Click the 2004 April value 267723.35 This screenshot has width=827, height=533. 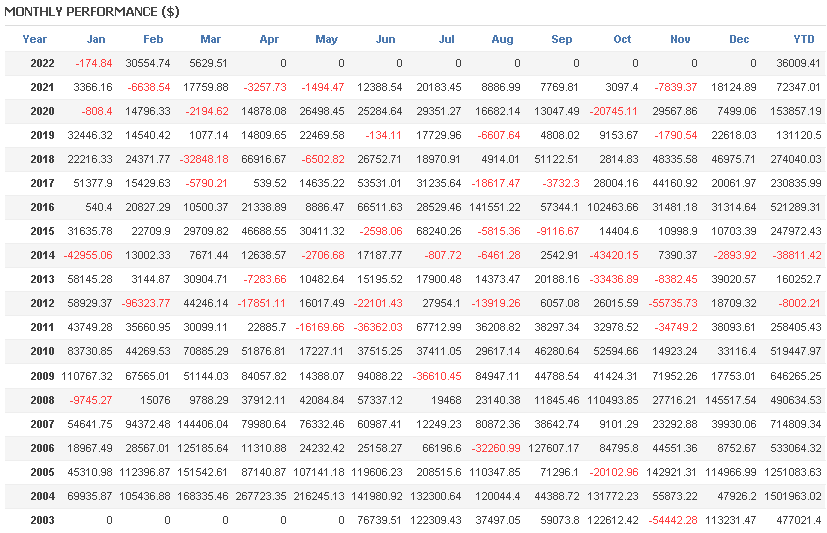(x=260, y=497)
